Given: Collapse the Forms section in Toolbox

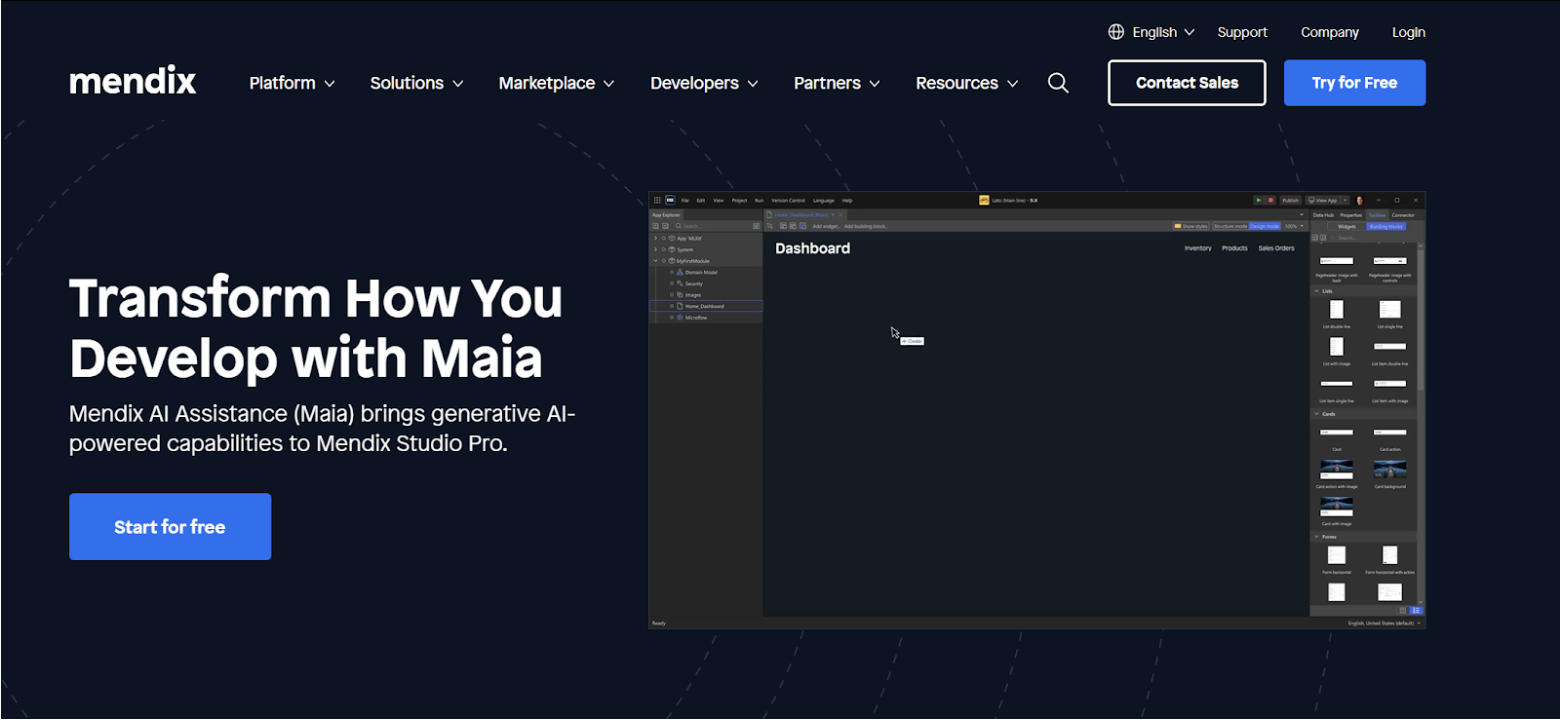Looking at the screenshot, I should (x=1316, y=537).
